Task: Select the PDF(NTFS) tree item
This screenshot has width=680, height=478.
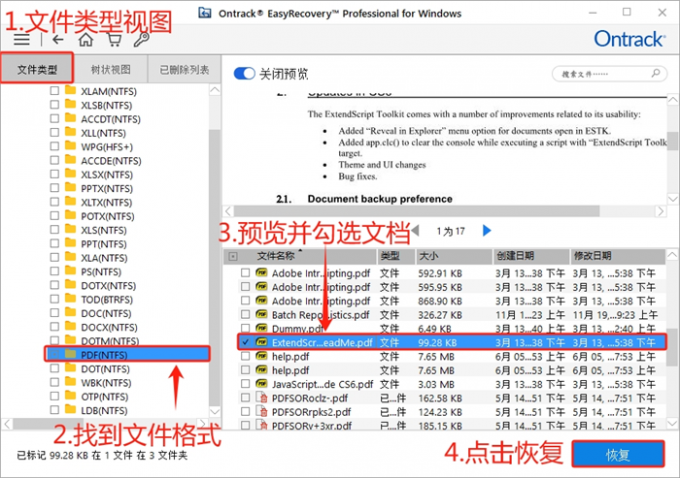Action: point(127,354)
